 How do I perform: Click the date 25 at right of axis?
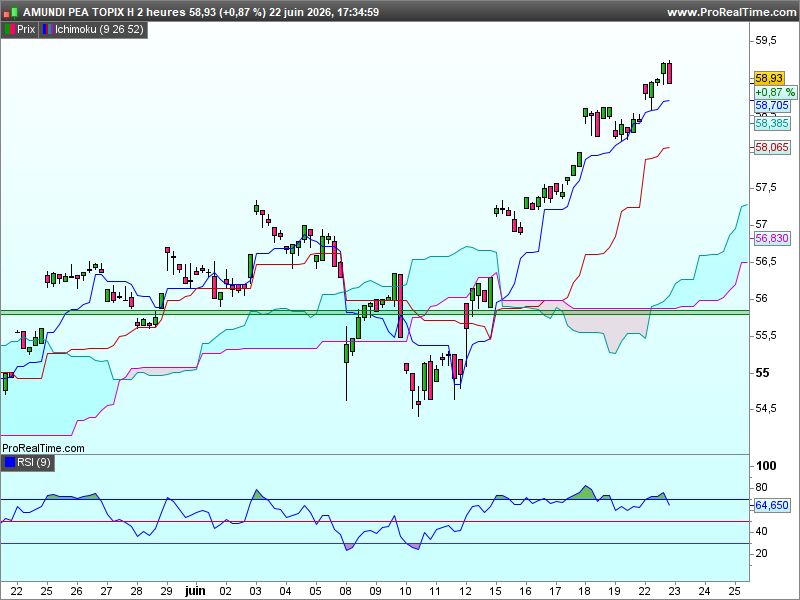click(734, 591)
